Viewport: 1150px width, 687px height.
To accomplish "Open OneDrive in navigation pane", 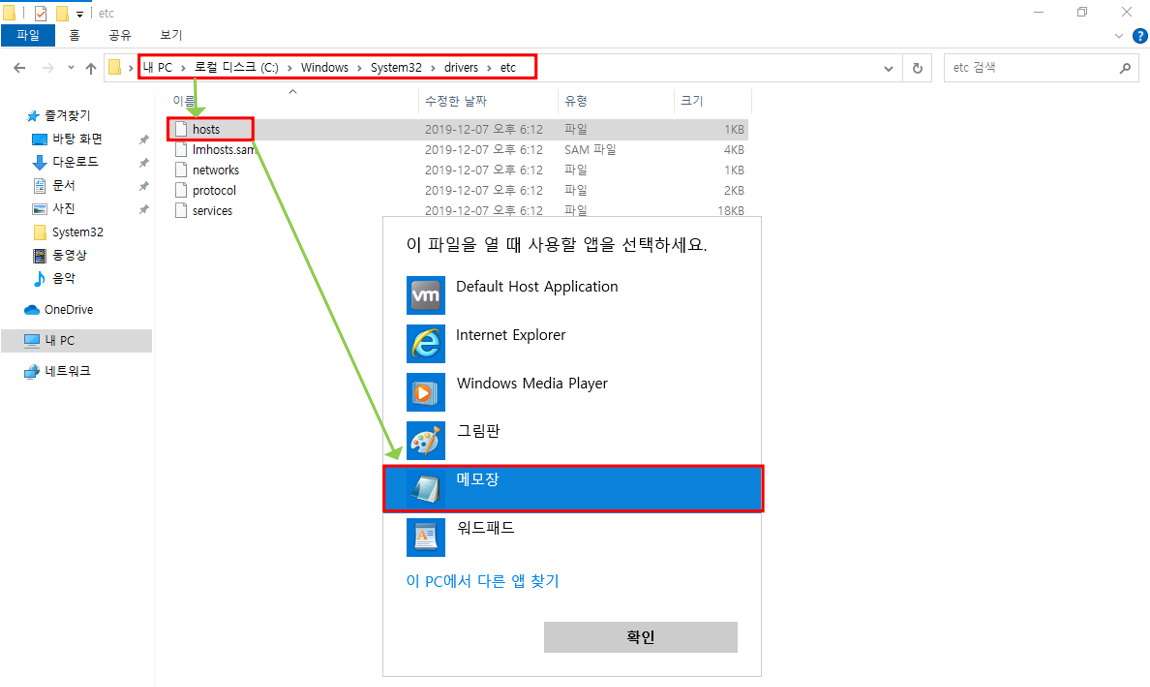I will 59,309.
